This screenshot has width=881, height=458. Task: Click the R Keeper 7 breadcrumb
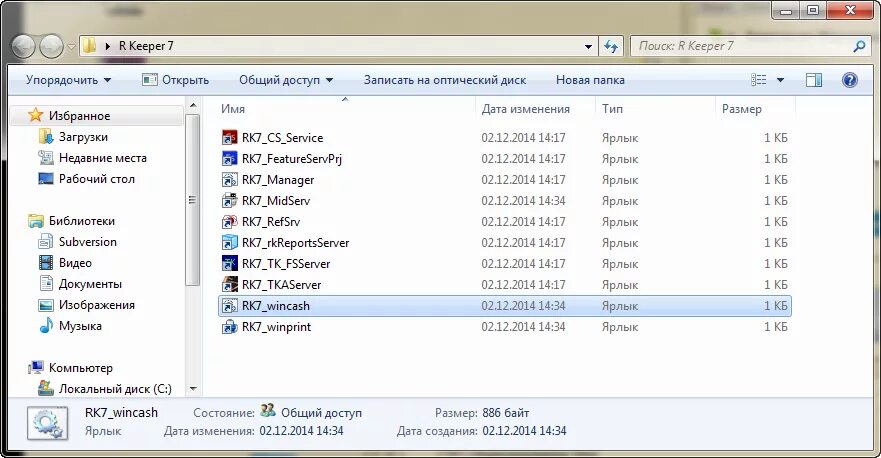[146, 46]
